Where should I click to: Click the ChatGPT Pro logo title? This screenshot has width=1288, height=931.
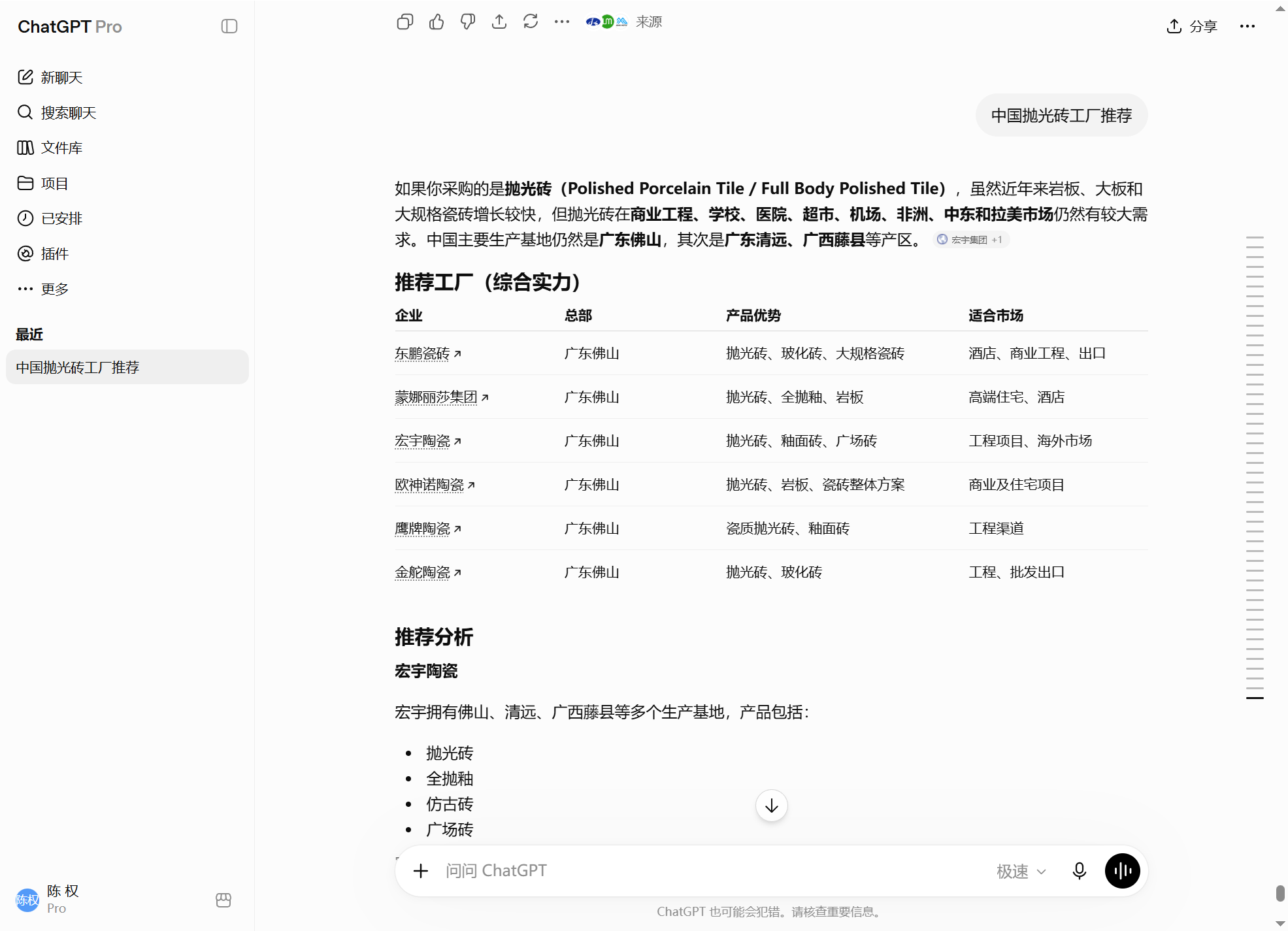pyautogui.click(x=70, y=26)
